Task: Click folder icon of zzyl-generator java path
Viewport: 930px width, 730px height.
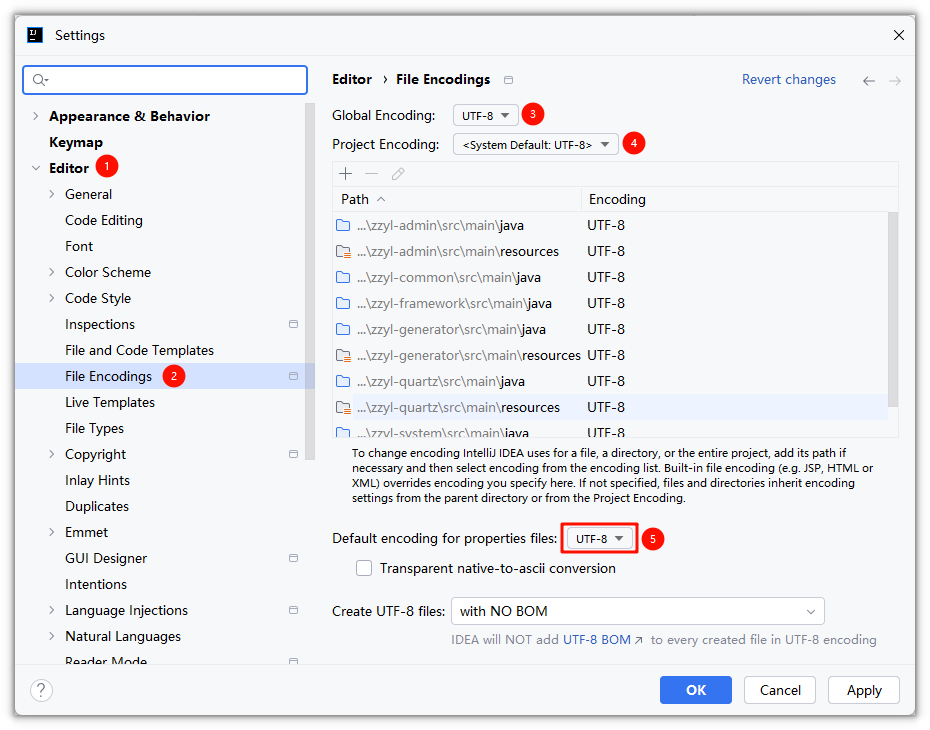Action: pos(343,329)
